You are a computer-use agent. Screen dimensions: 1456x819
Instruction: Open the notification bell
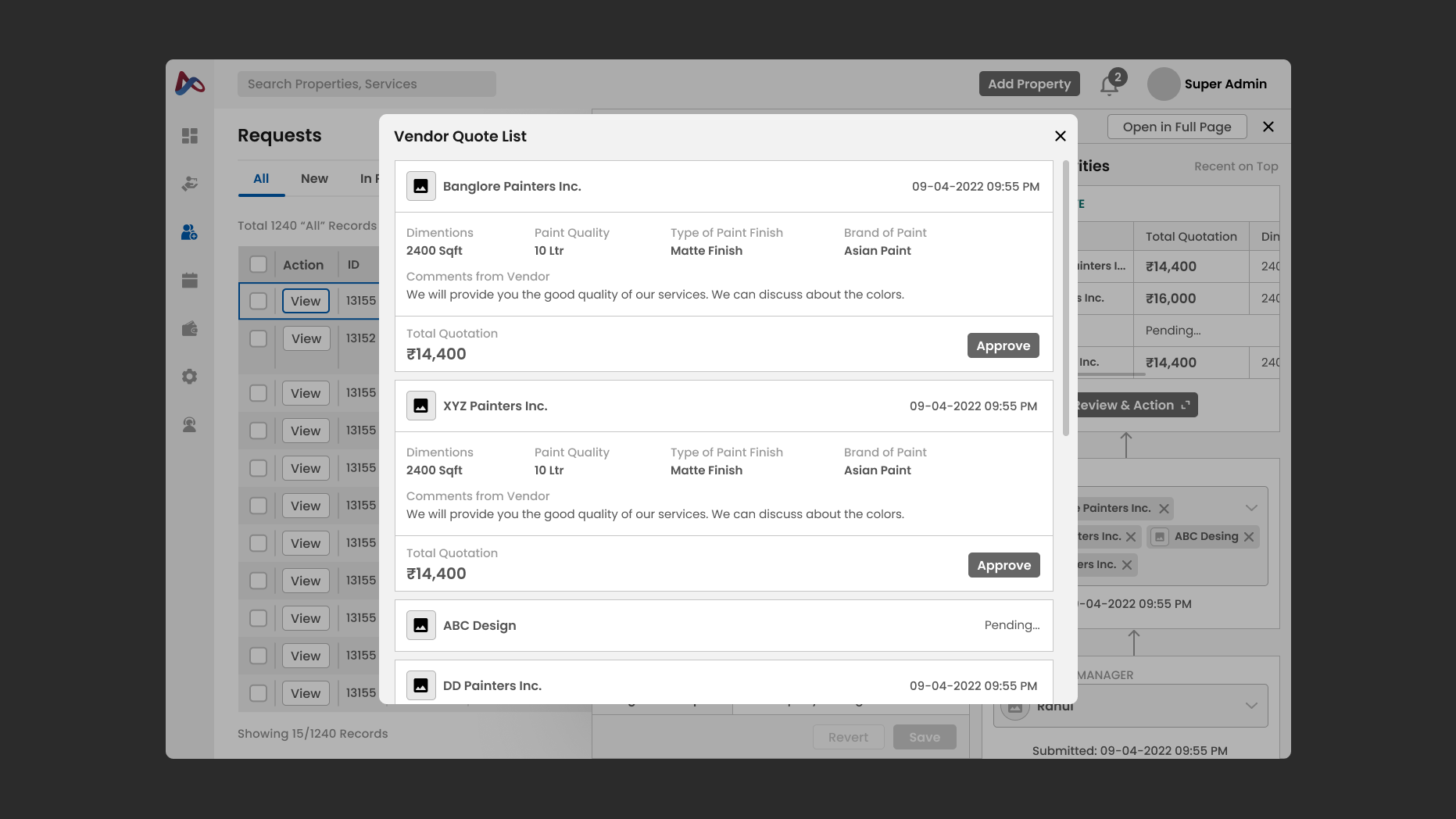click(x=1108, y=84)
